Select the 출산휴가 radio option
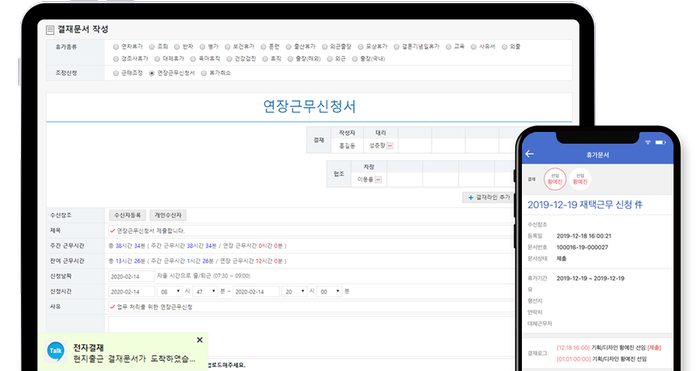Screen dimensions: 700x371 click(288, 47)
